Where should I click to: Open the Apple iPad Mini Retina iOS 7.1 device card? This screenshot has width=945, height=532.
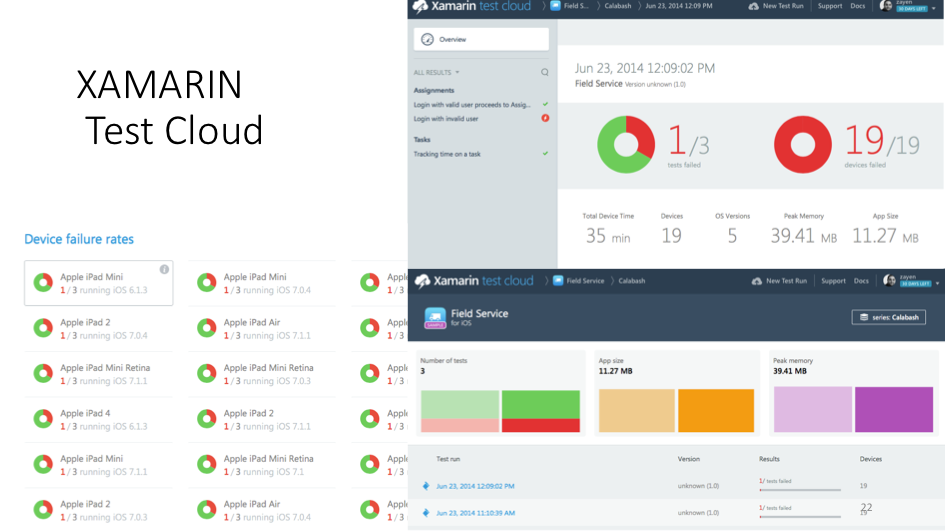(262, 465)
